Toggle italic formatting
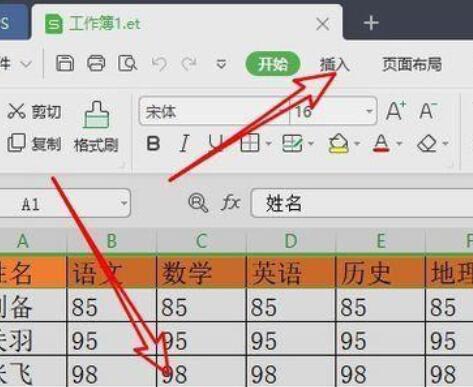473x387 pixels. (x=184, y=144)
